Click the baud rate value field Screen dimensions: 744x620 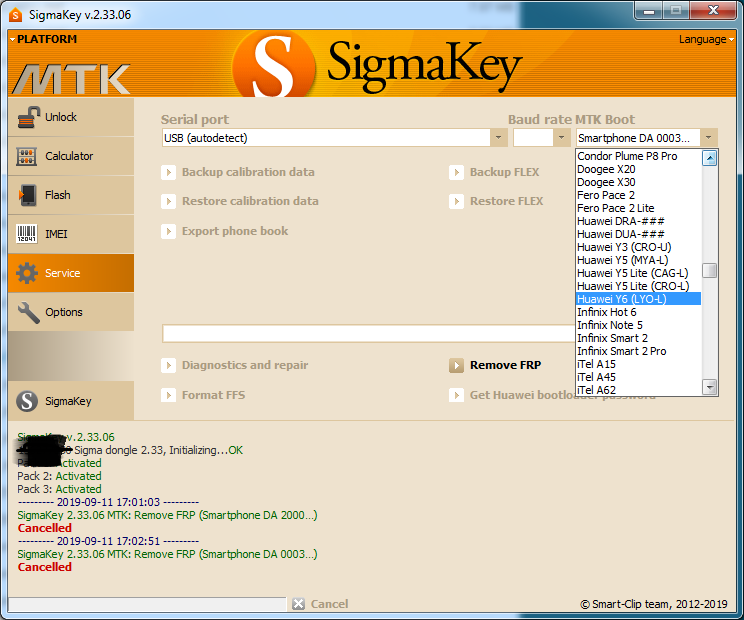pos(533,138)
